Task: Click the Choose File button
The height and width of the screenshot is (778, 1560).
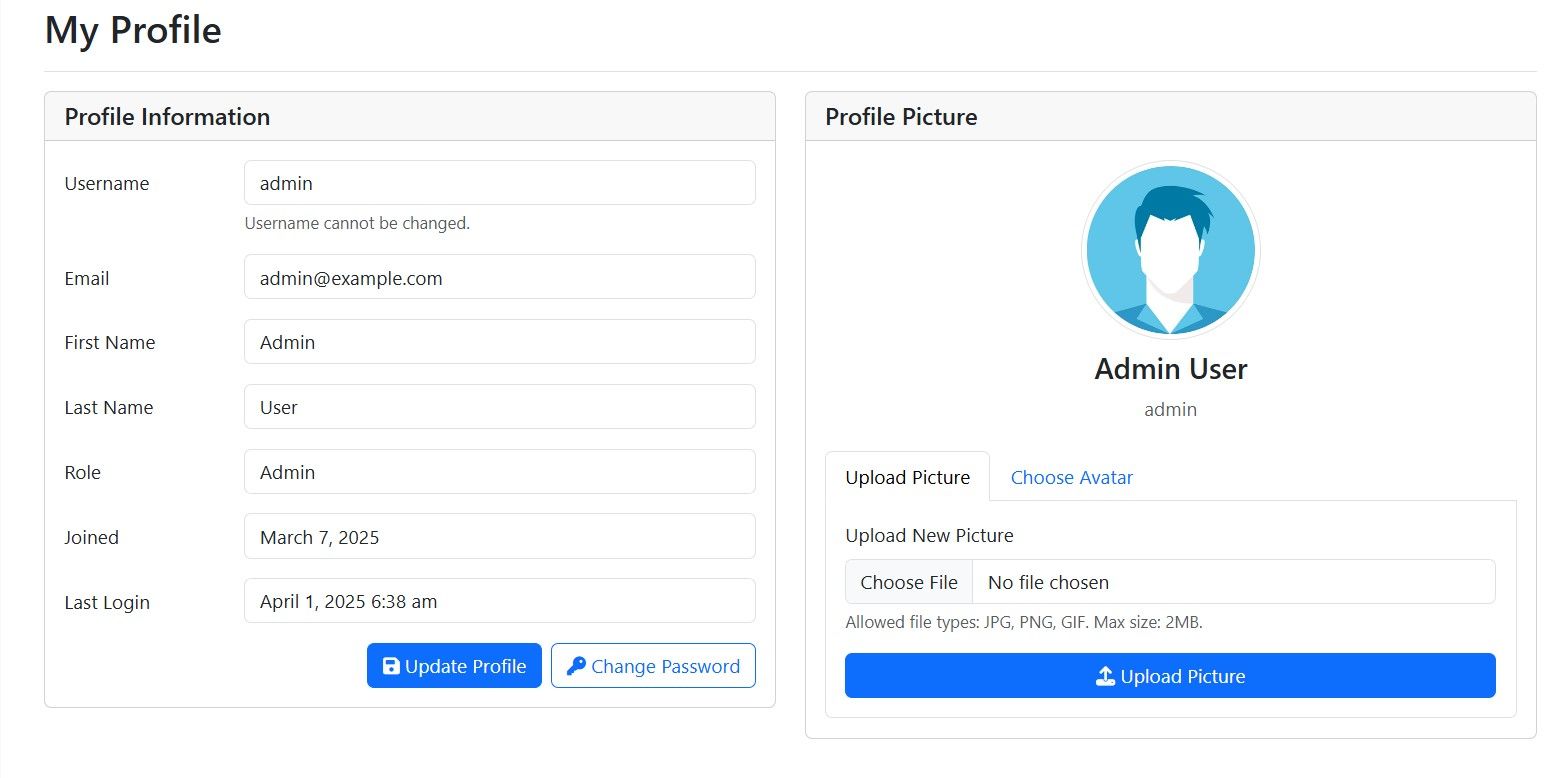Action: coord(909,582)
